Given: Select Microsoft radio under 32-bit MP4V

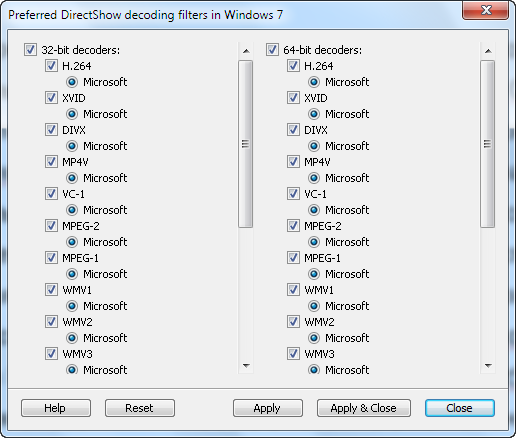Looking at the screenshot, I should (72, 178).
